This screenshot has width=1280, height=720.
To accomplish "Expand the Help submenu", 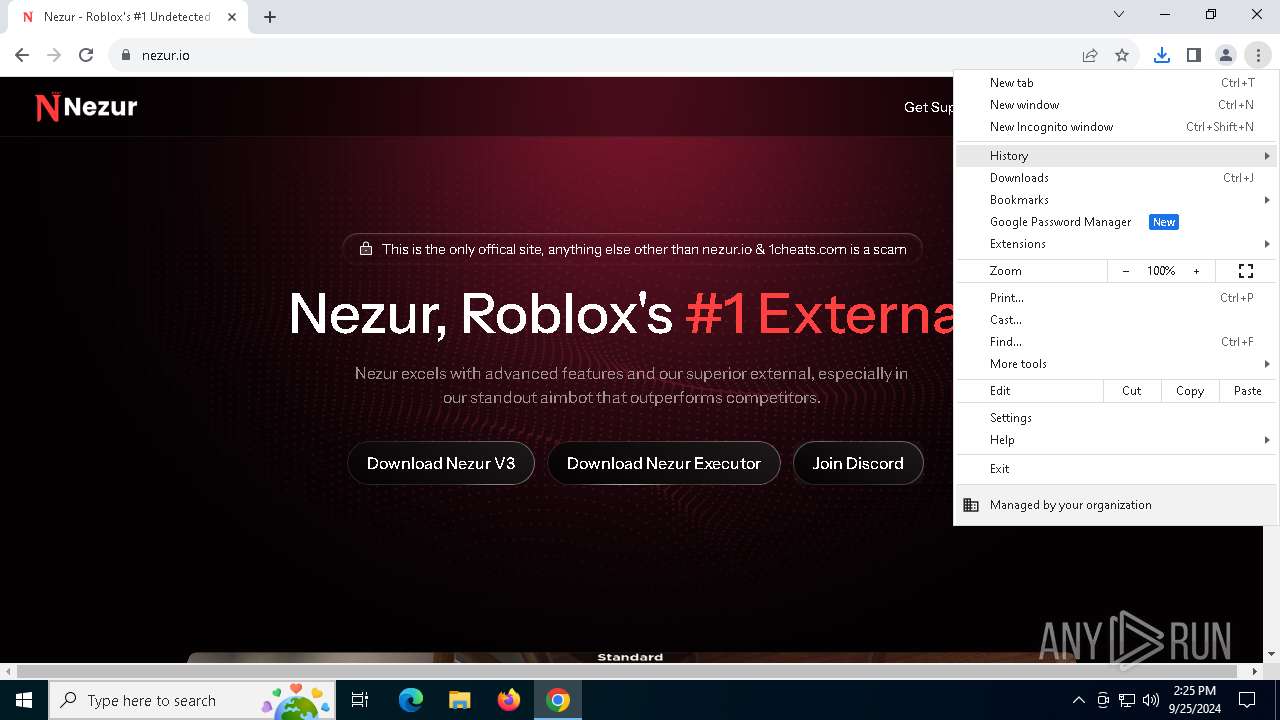I will (1117, 440).
